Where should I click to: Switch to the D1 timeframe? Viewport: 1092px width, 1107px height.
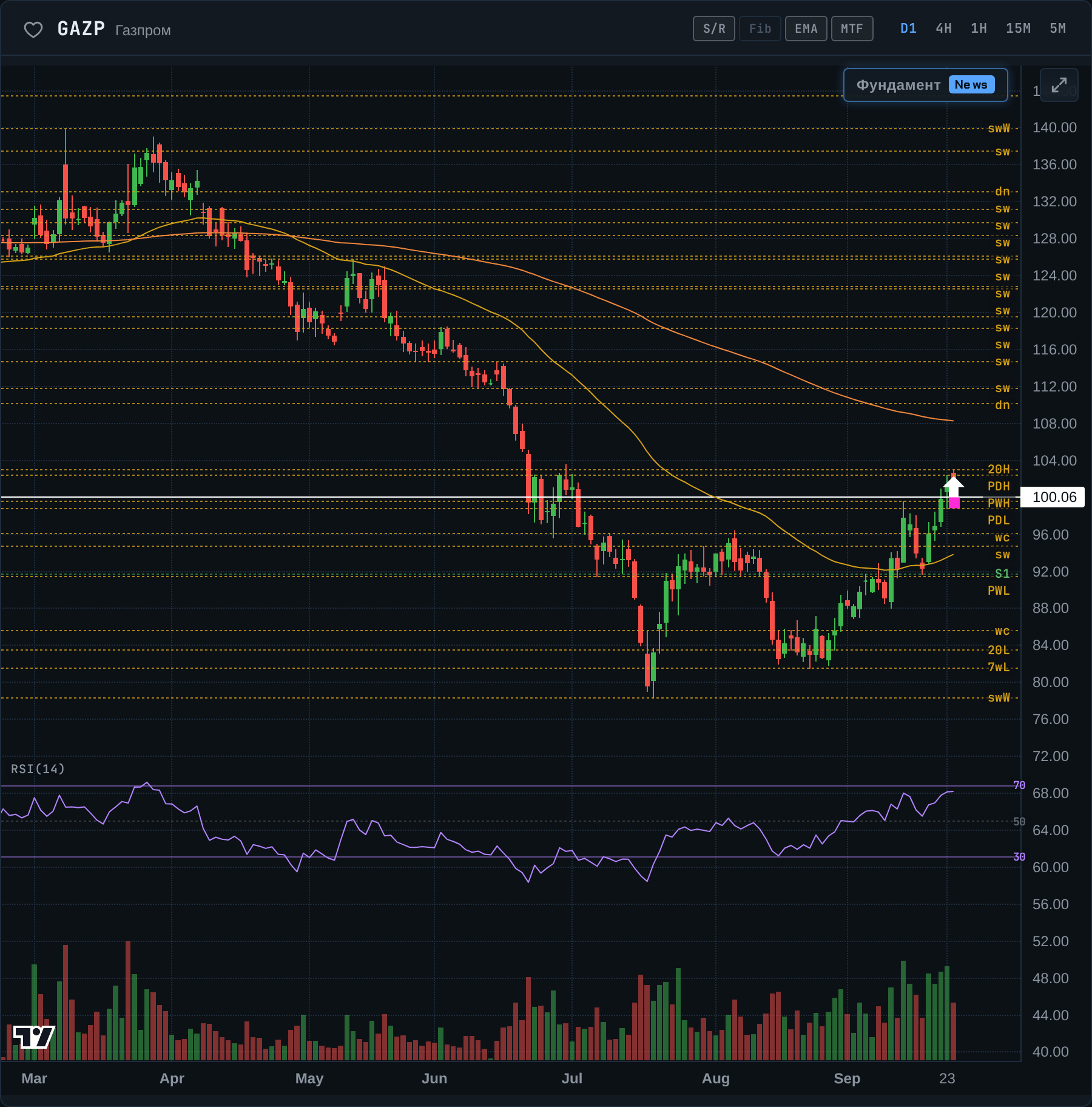tap(908, 29)
